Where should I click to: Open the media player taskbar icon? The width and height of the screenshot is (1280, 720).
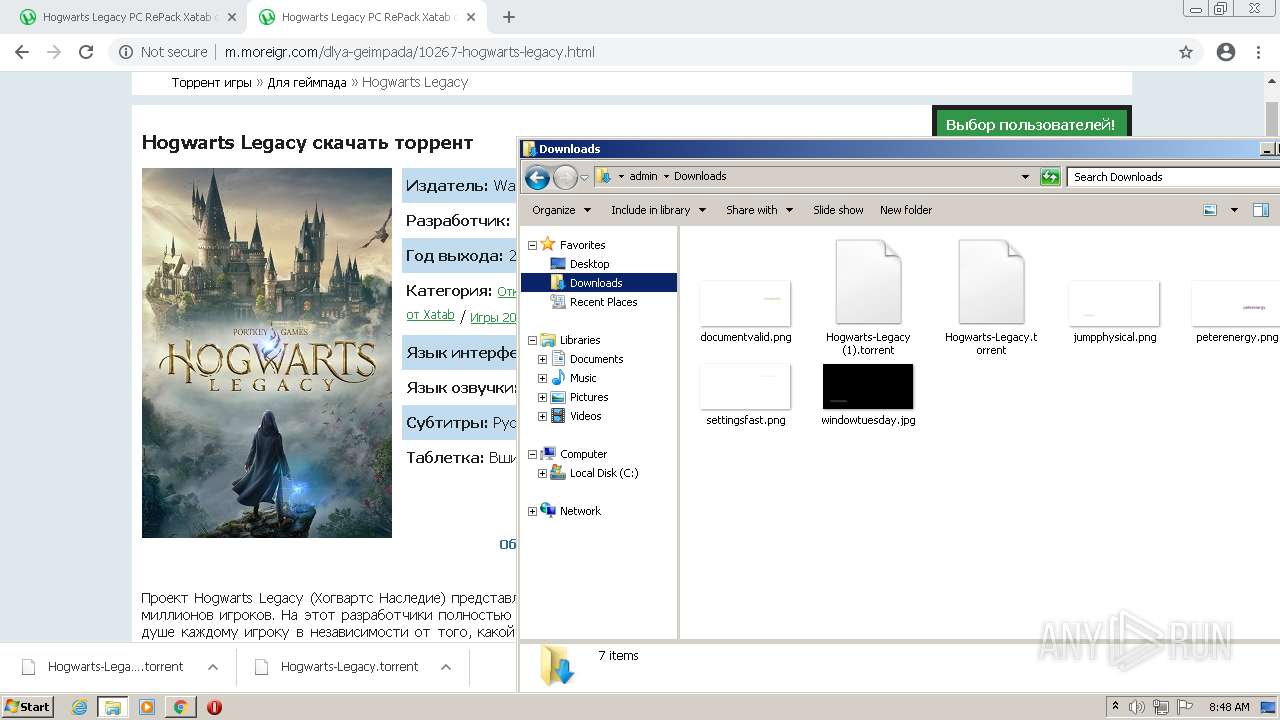147,707
